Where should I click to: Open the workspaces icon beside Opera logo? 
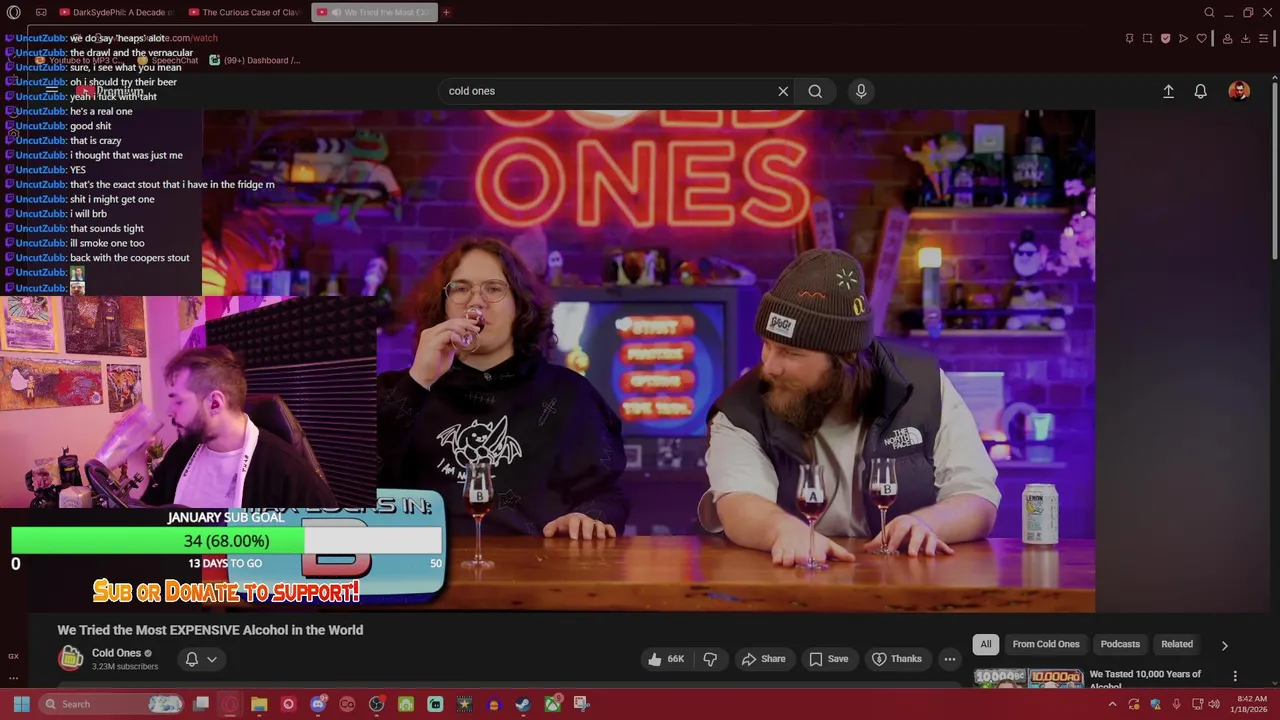point(41,13)
